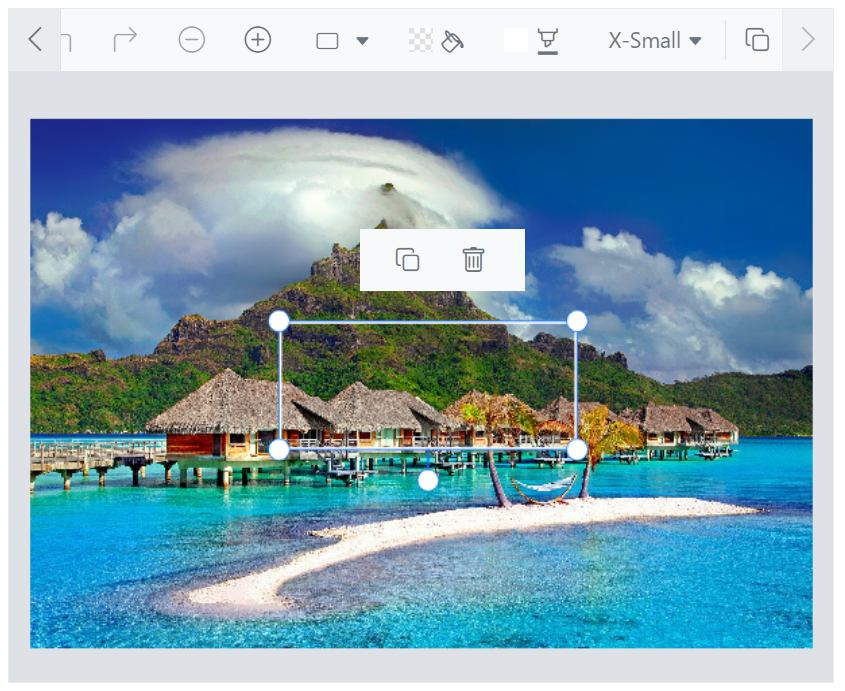Viewport: 845px width, 691px height.
Task: Click the transparent fill color swatch
Action: (x=421, y=40)
